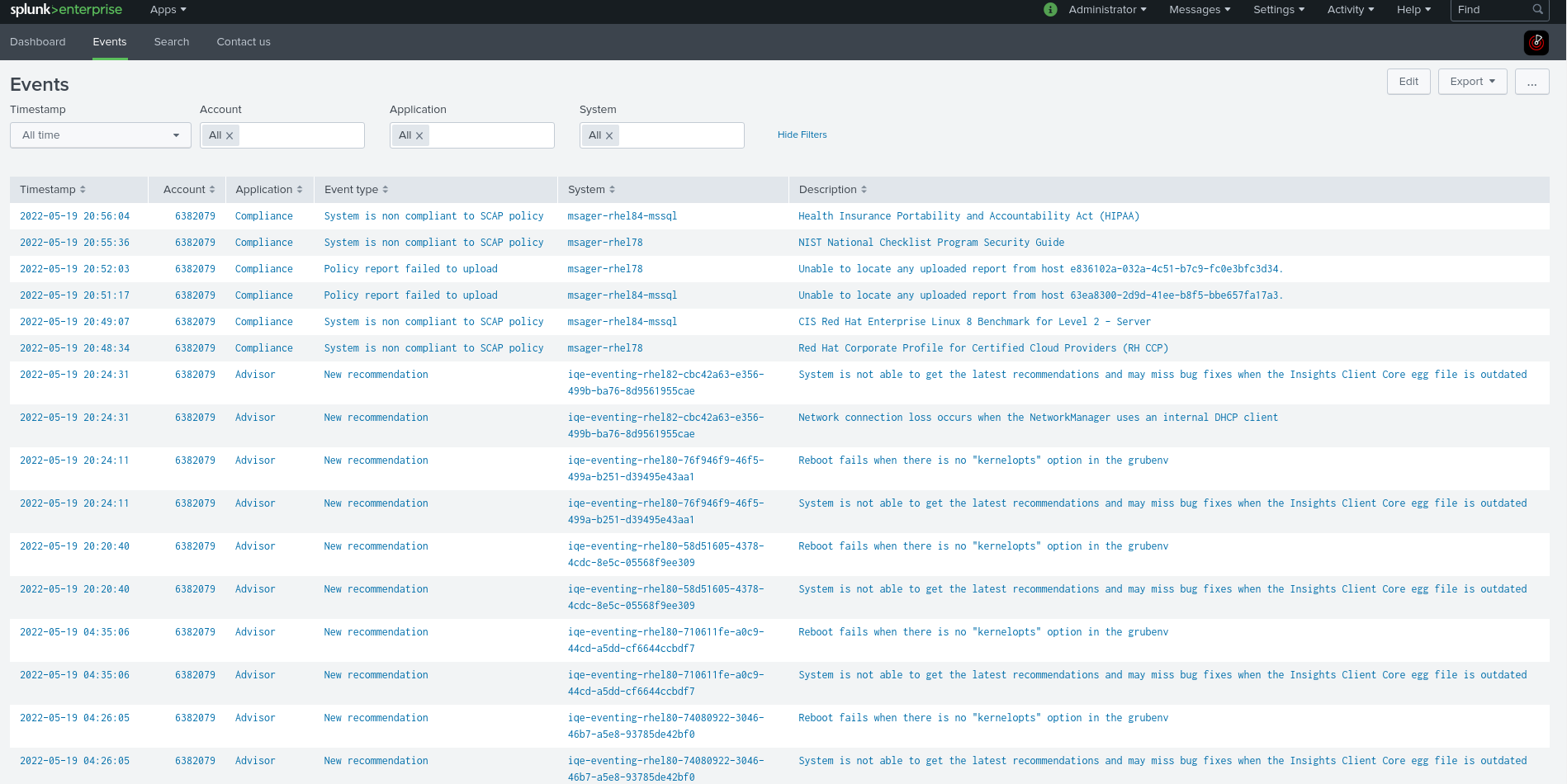The width and height of the screenshot is (1567, 784).
Task: Open the Help dropdown
Action: coord(1413,10)
